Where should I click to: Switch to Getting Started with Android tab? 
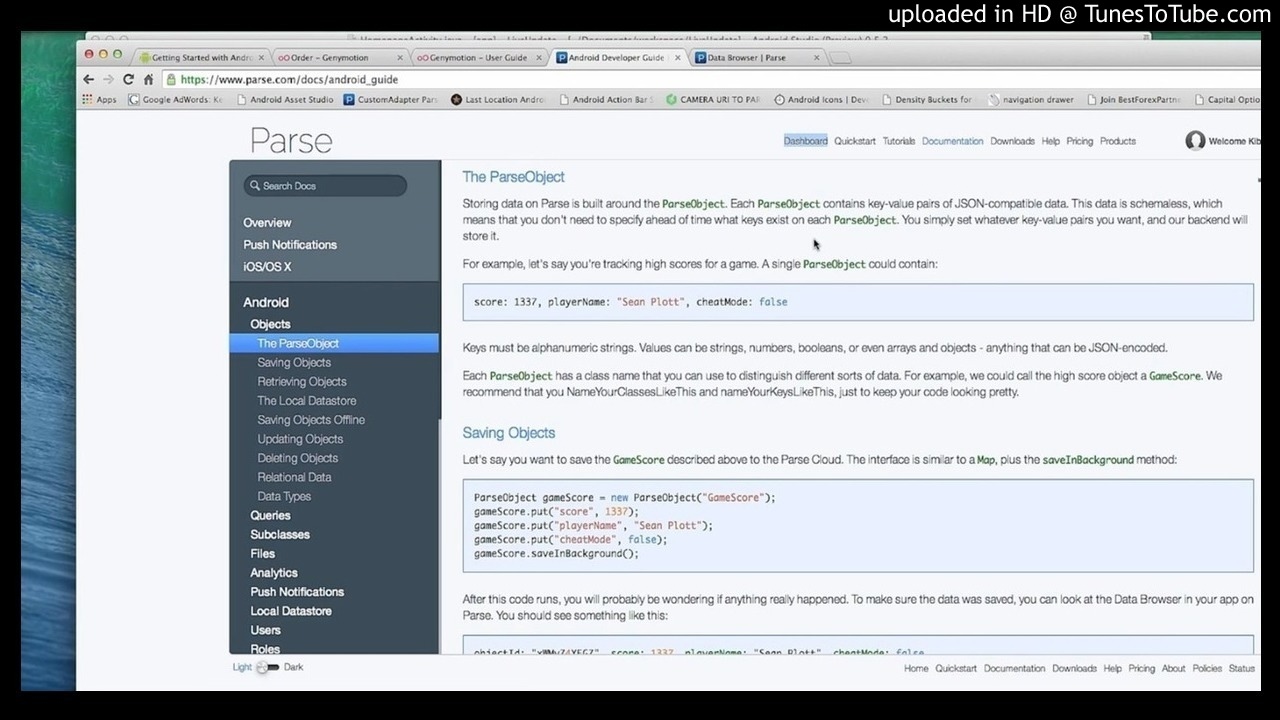tap(200, 58)
